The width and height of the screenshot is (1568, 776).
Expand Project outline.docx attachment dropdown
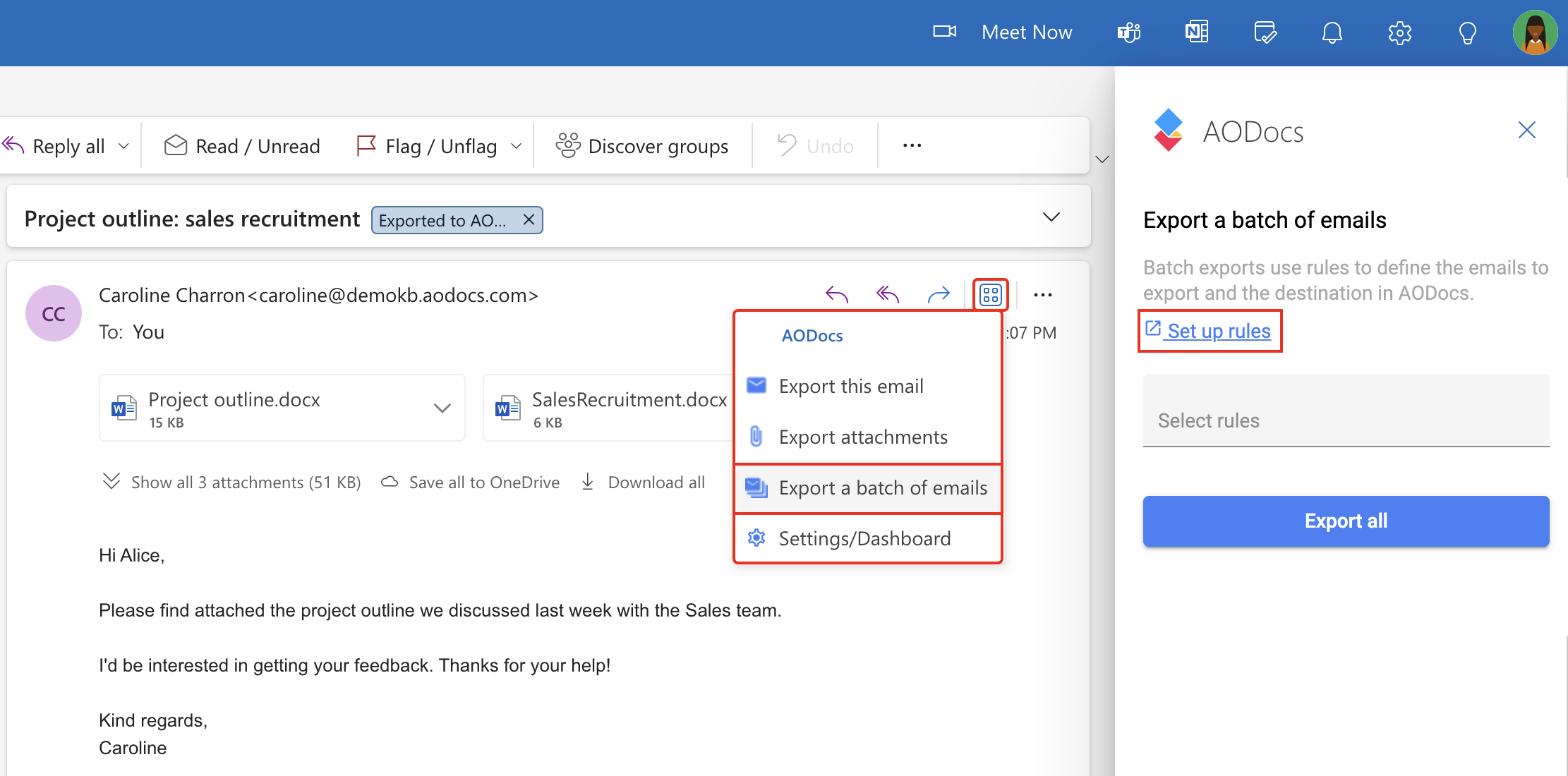pos(442,408)
